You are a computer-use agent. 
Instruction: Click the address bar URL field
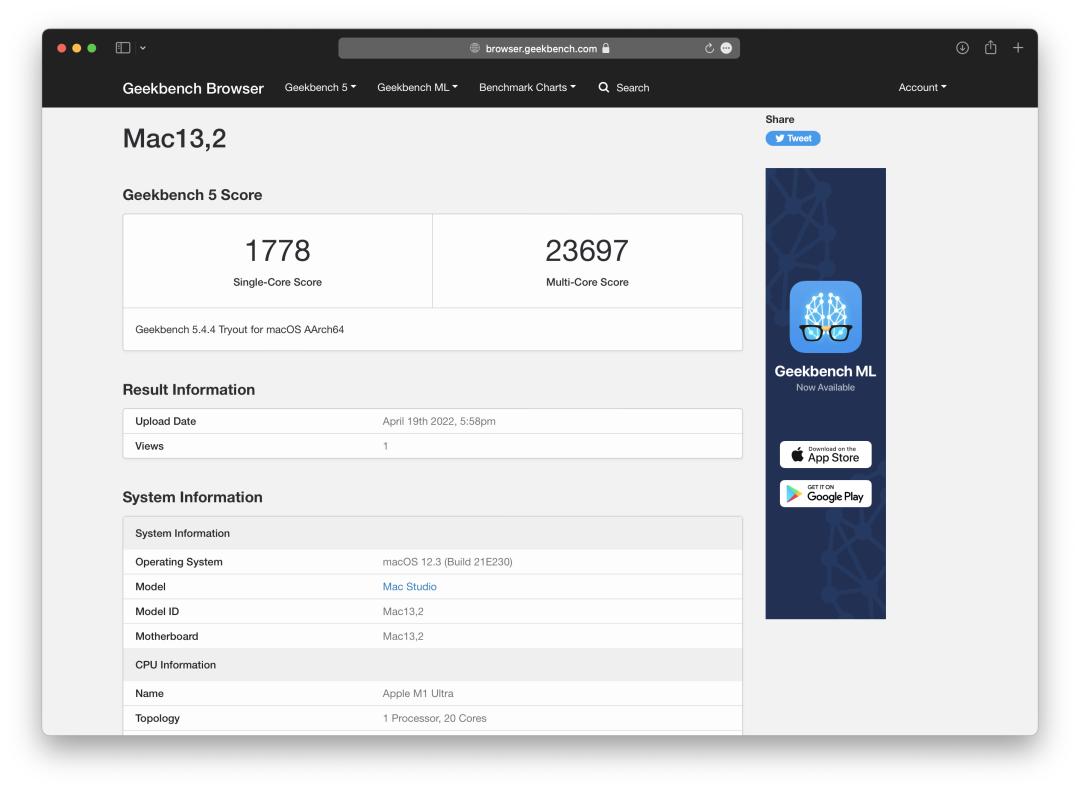tap(539, 48)
